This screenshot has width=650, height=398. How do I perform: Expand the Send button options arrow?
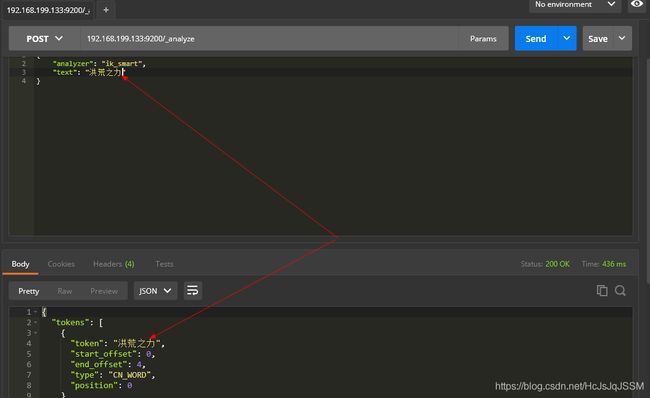click(567, 39)
